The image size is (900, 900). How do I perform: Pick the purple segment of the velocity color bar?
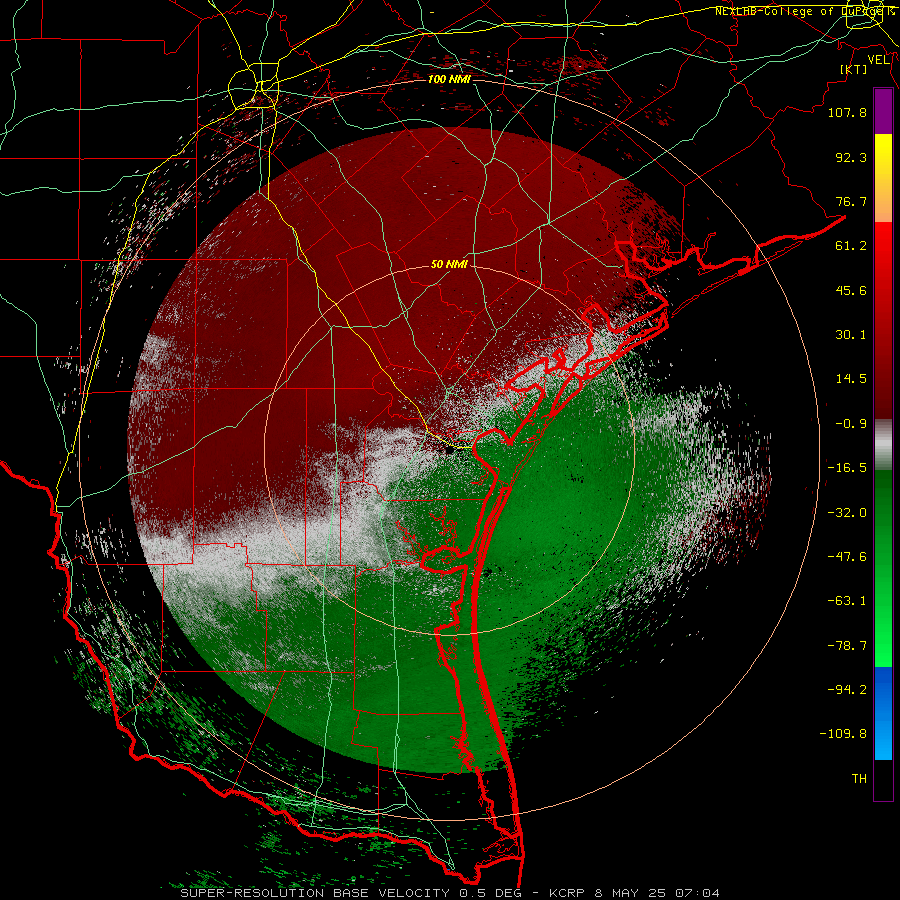(883, 111)
